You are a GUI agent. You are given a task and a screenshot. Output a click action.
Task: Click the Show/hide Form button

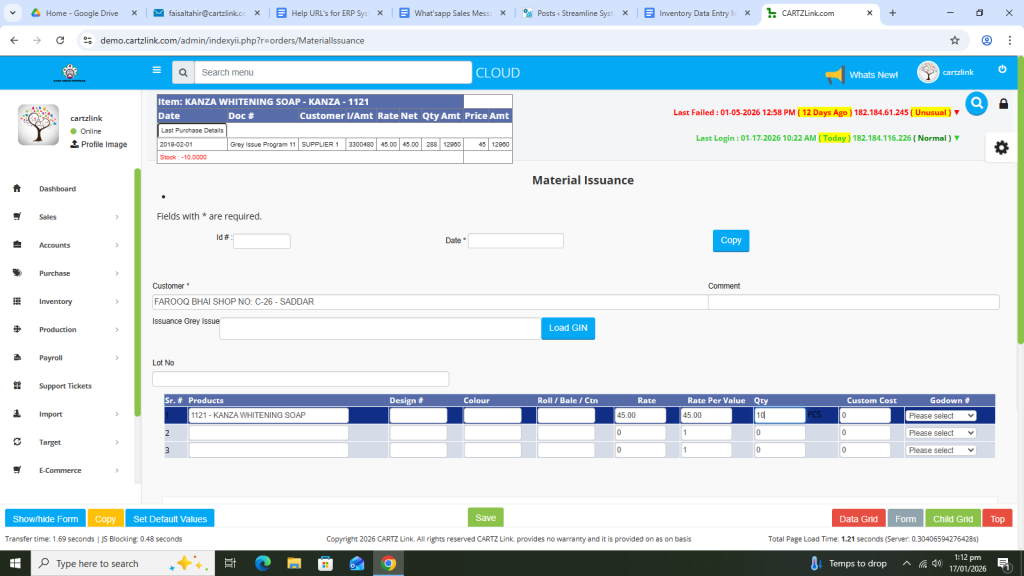tap(45, 519)
